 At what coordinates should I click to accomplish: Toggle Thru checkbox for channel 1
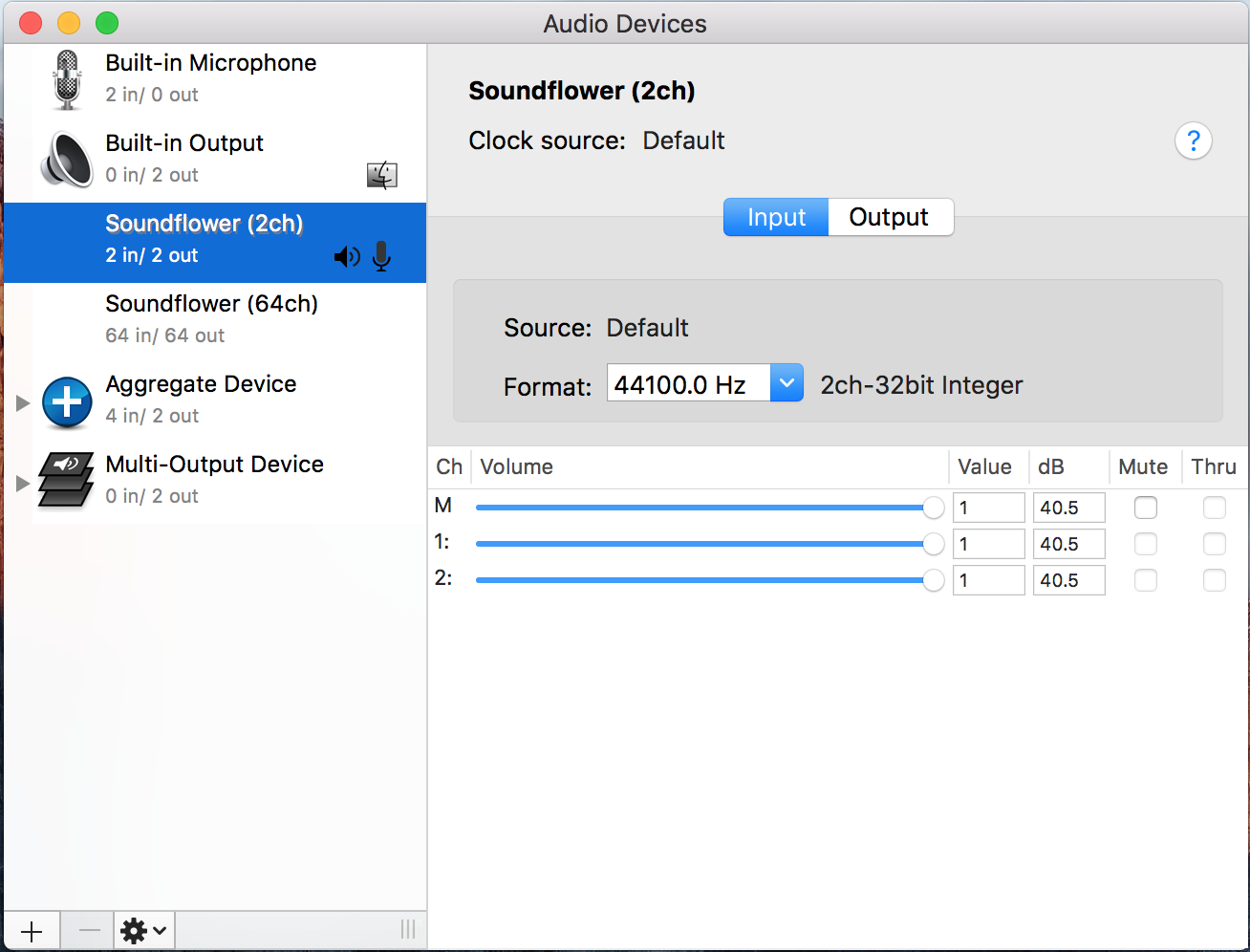pyautogui.click(x=1214, y=544)
